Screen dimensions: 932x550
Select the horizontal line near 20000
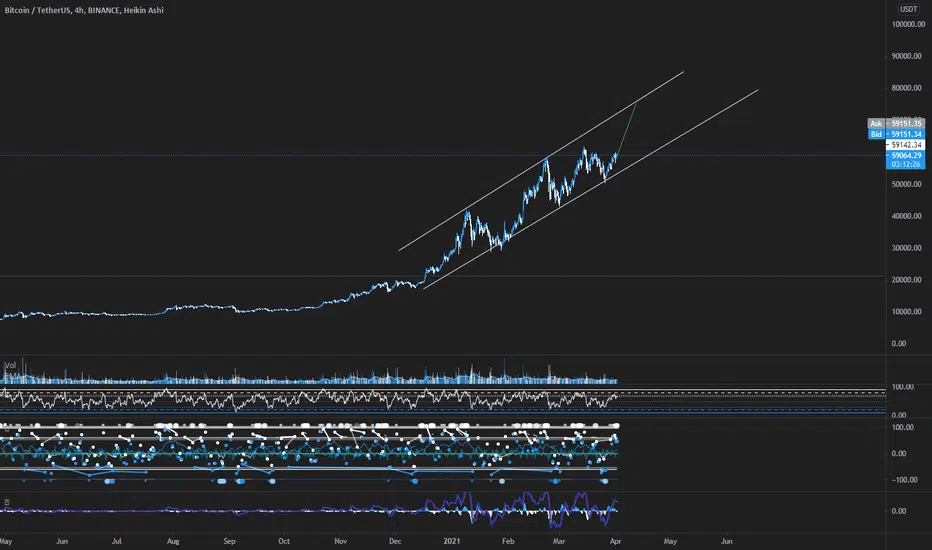pyautogui.click(x=443, y=276)
